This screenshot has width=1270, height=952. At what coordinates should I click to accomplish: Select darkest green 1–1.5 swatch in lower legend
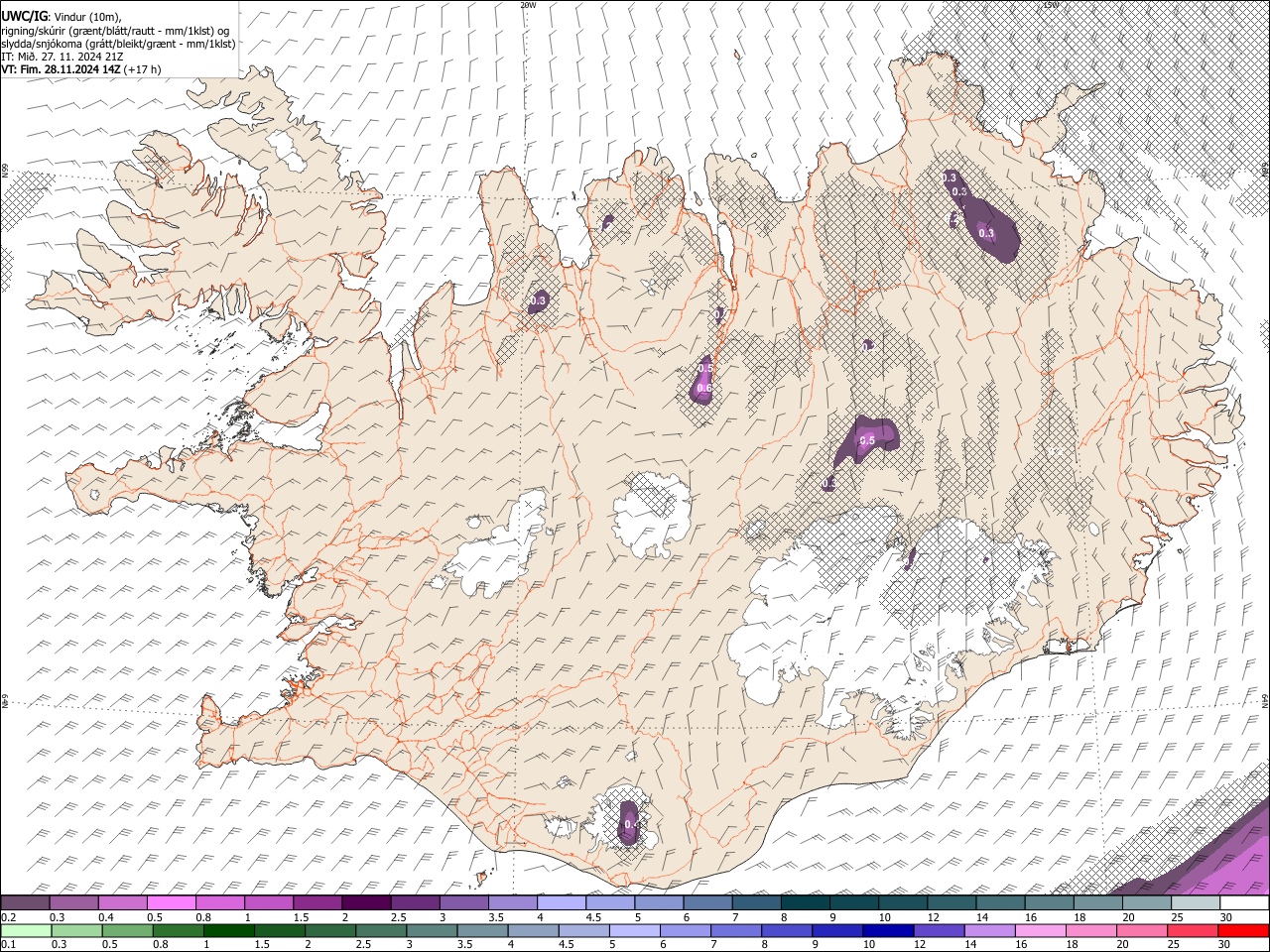229,930
